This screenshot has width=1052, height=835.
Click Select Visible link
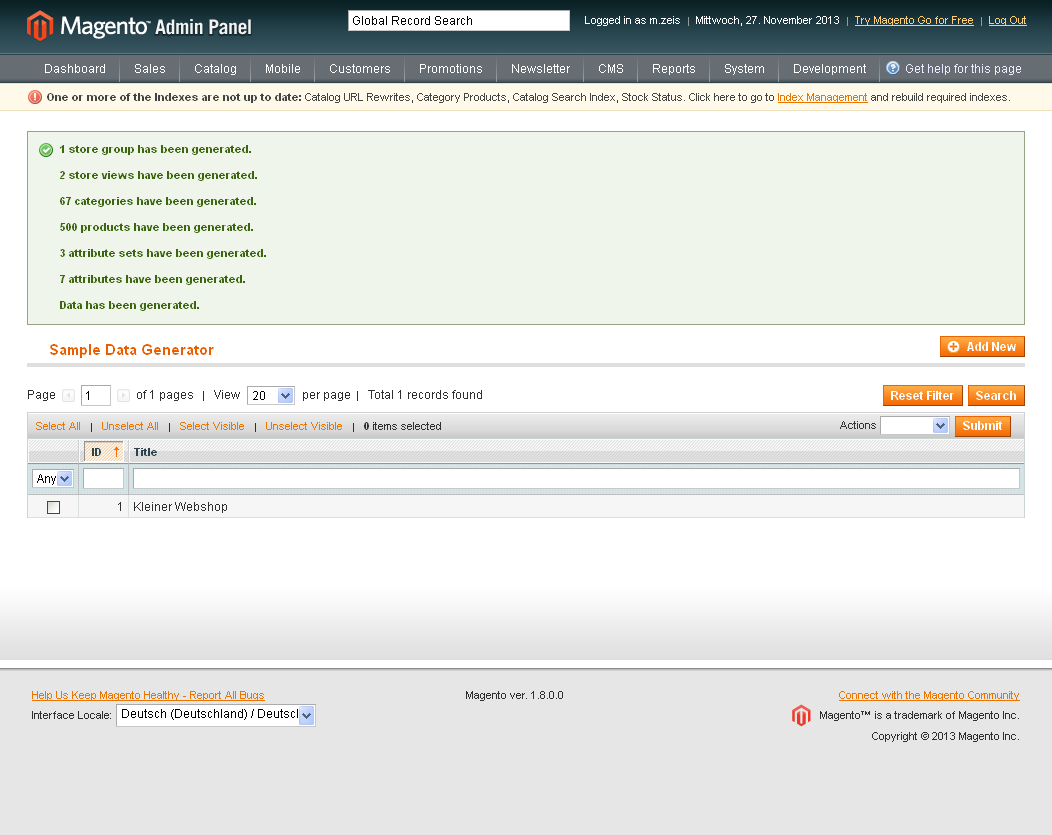(211, 426)
